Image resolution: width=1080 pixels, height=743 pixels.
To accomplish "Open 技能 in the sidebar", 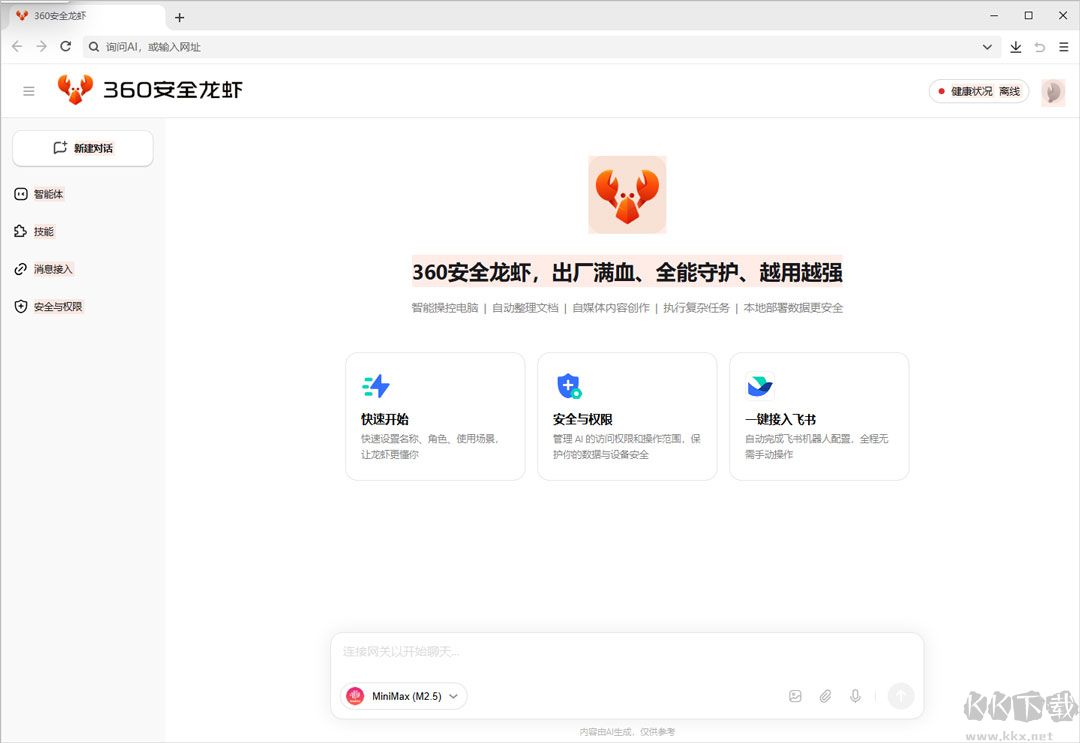I will coord(34,231).
